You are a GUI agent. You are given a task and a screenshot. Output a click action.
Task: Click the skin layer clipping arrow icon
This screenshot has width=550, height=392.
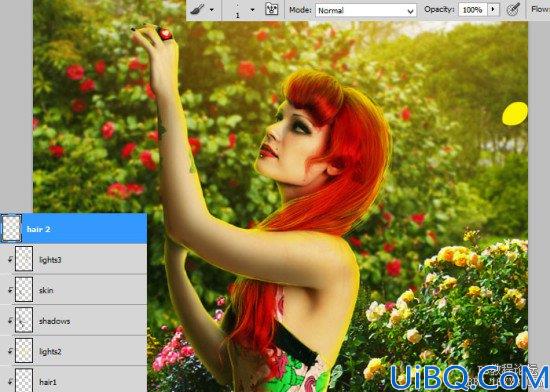tap(10, 290)
